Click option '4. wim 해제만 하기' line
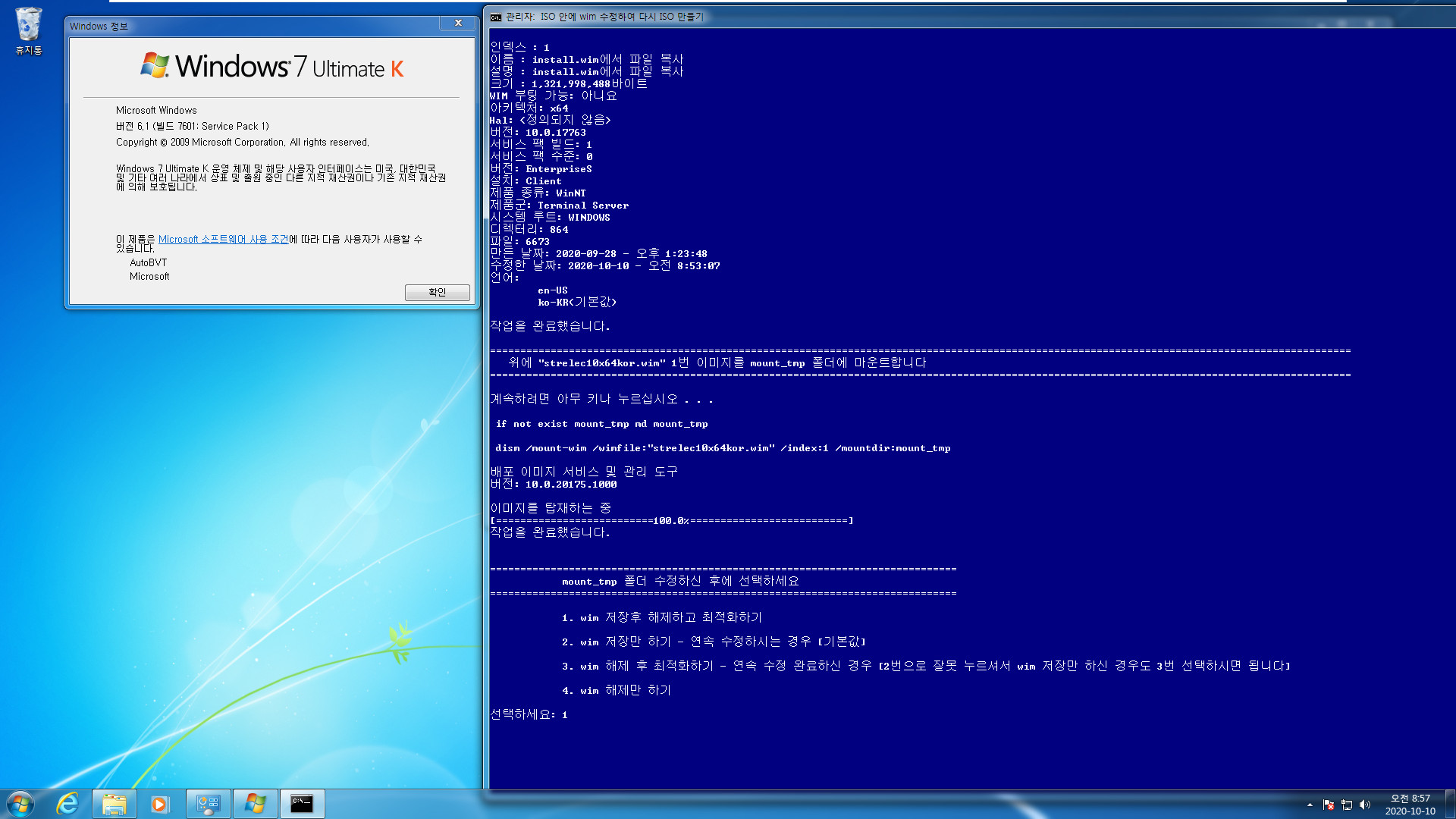The width and height of the screenshot is (1456, 819). (617, 690)
